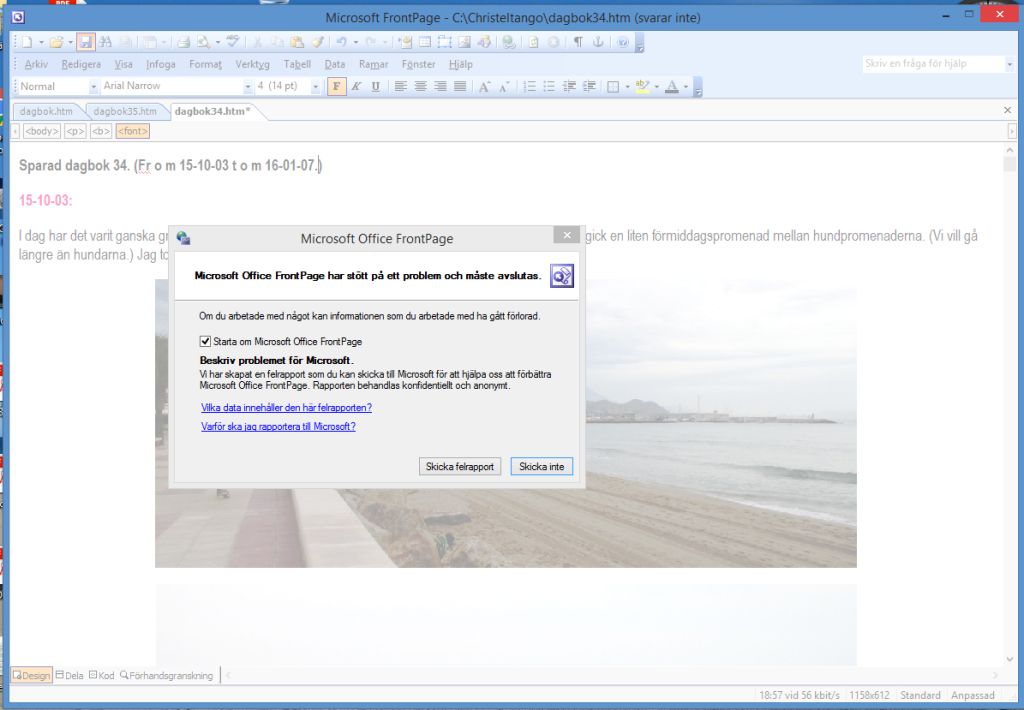Toggle Italic (K) formatting
1024x710 pixels.
(x=357, y=86)
